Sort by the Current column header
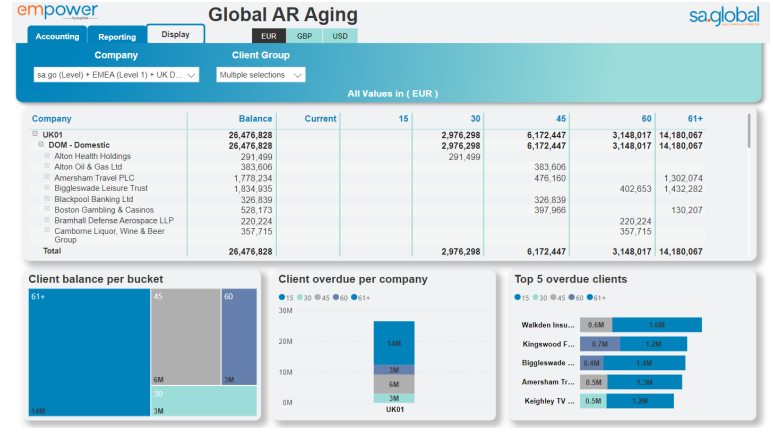The image size is (773, 434). 320,118
